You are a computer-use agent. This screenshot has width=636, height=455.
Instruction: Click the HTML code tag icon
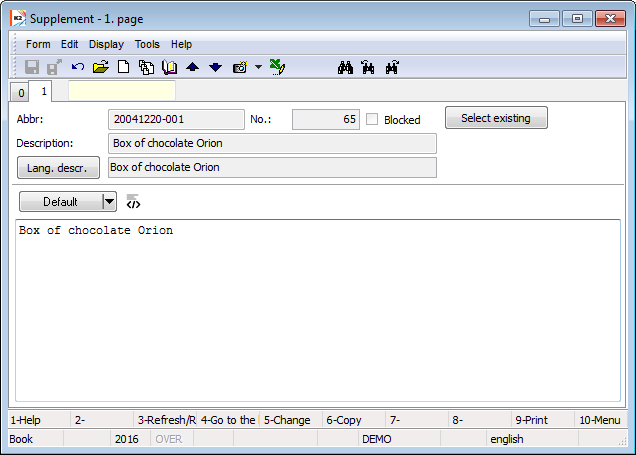click(133, 202)
